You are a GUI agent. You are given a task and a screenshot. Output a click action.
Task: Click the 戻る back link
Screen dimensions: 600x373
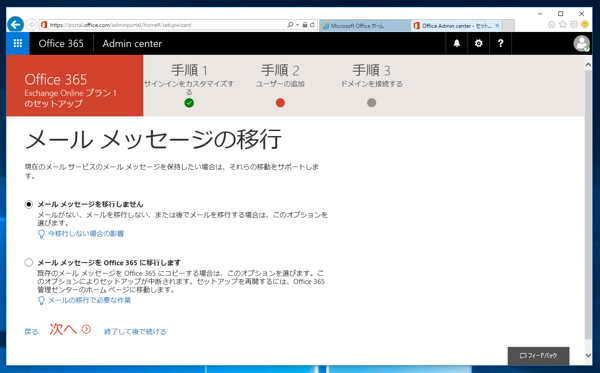pyautogui.click(x=31, y=332)
